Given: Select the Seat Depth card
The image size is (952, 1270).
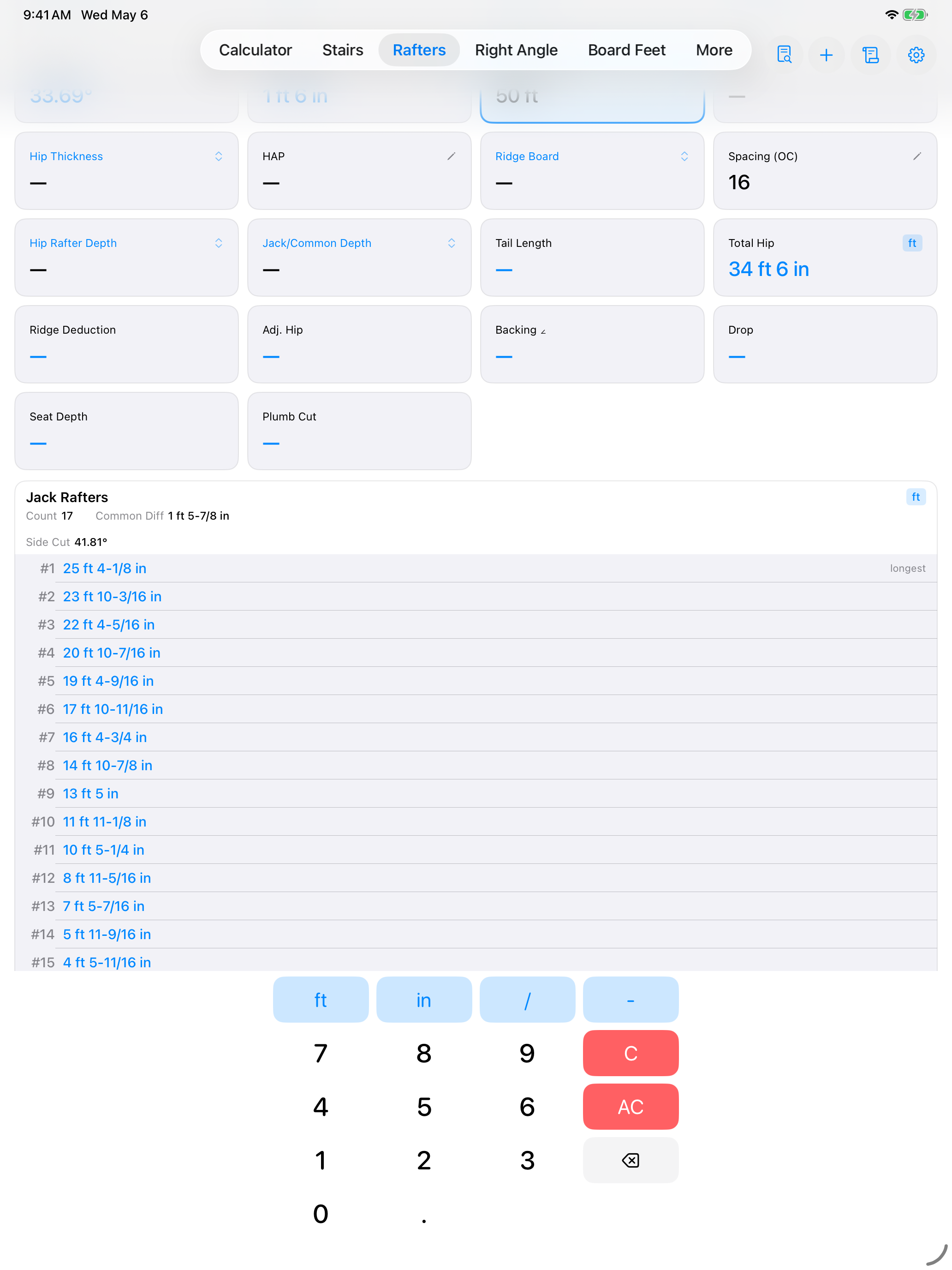Looking at the screenshot, I should (x=126, y=431).
